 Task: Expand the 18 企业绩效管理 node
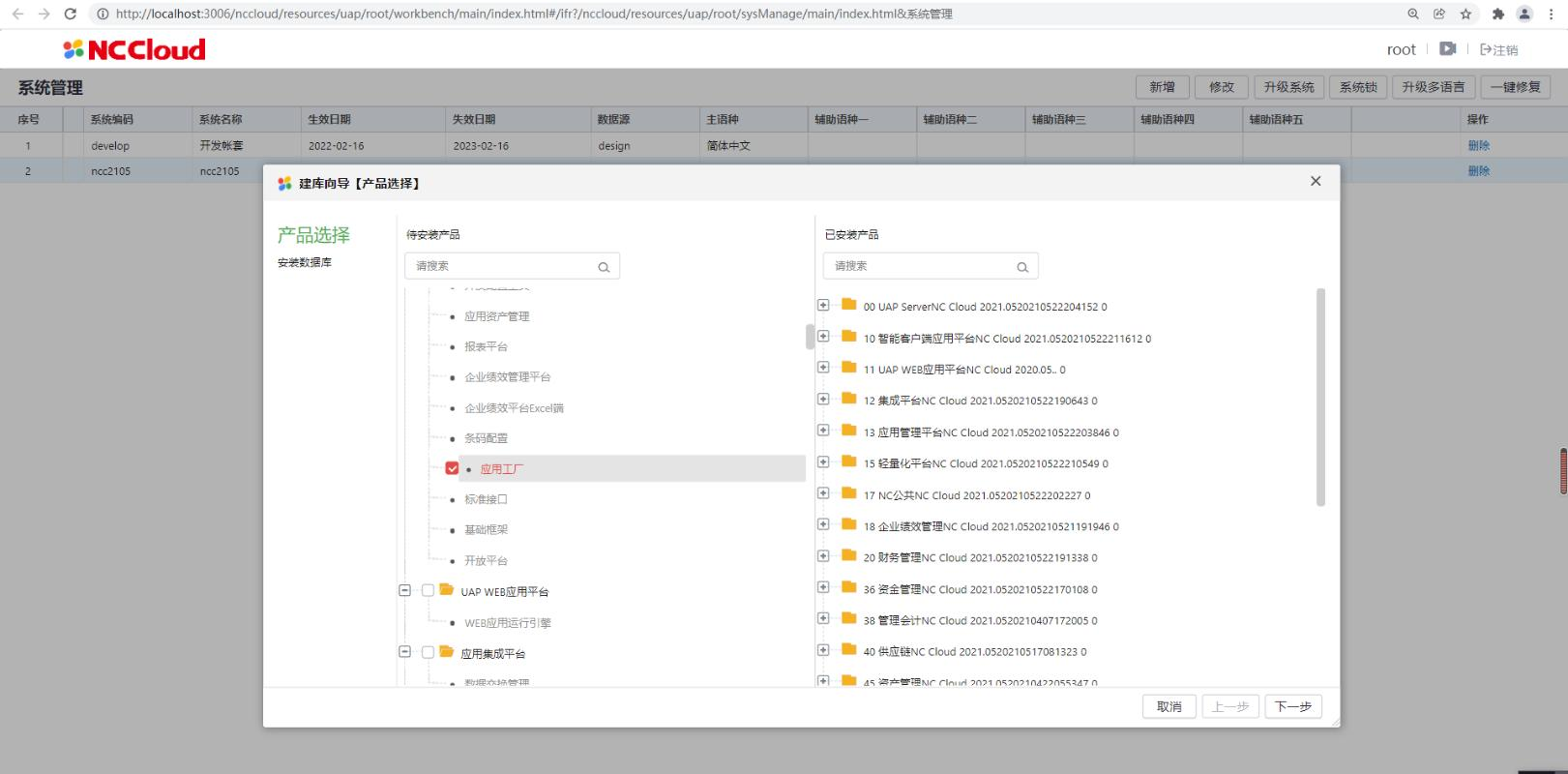[823, 524]
